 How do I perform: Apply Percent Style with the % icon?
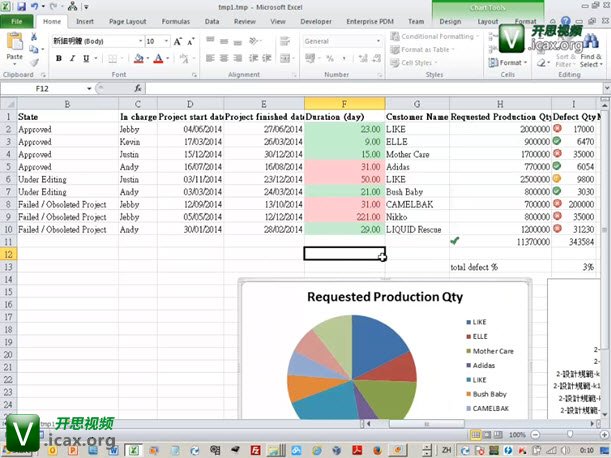[x=330, y=58]
